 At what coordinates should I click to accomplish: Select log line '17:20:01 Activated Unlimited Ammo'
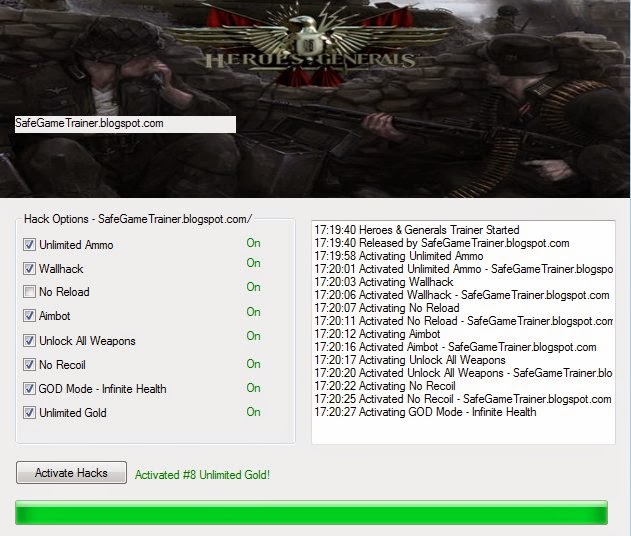[464, 269]
